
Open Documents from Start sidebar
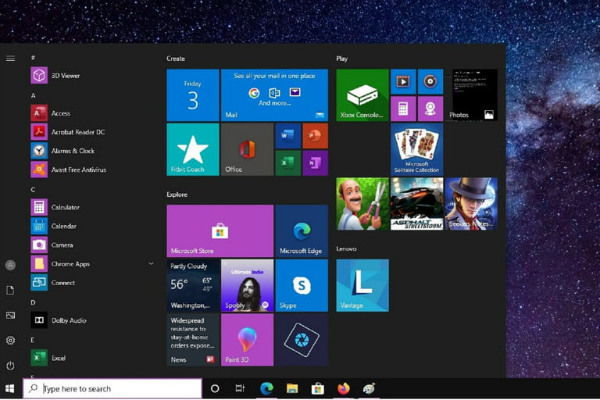click(10, 290)
